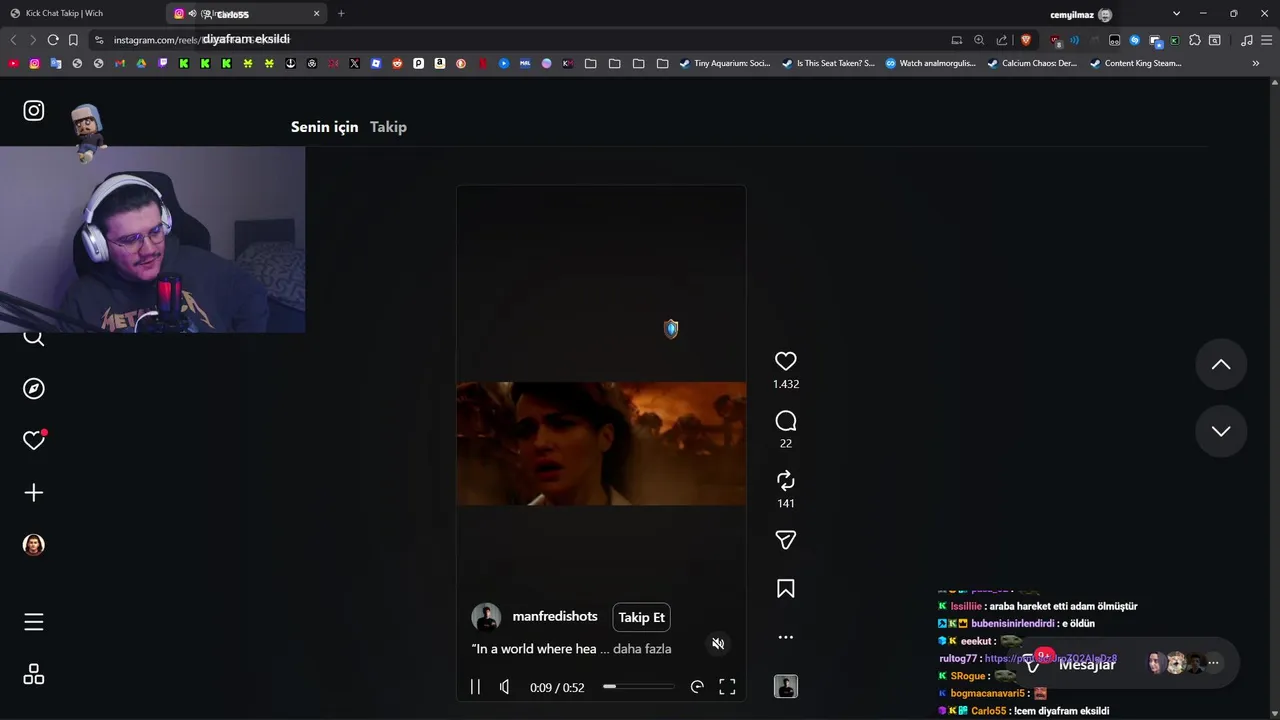Open Watch analmorgulis bookmark
1280x720 pixels.
[x=930, y=63]
